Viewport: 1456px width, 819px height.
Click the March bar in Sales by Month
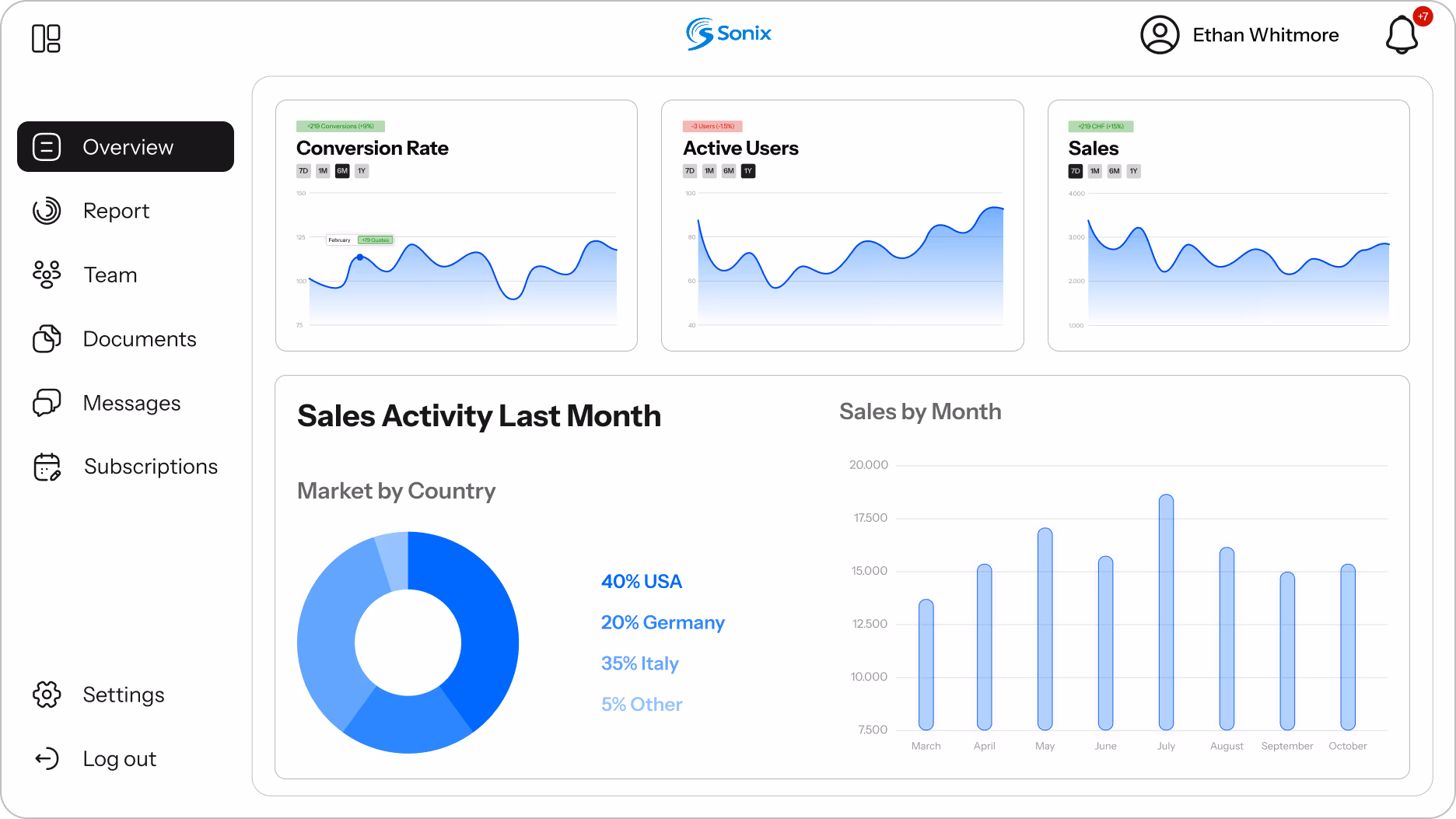[x=926, y=665]
